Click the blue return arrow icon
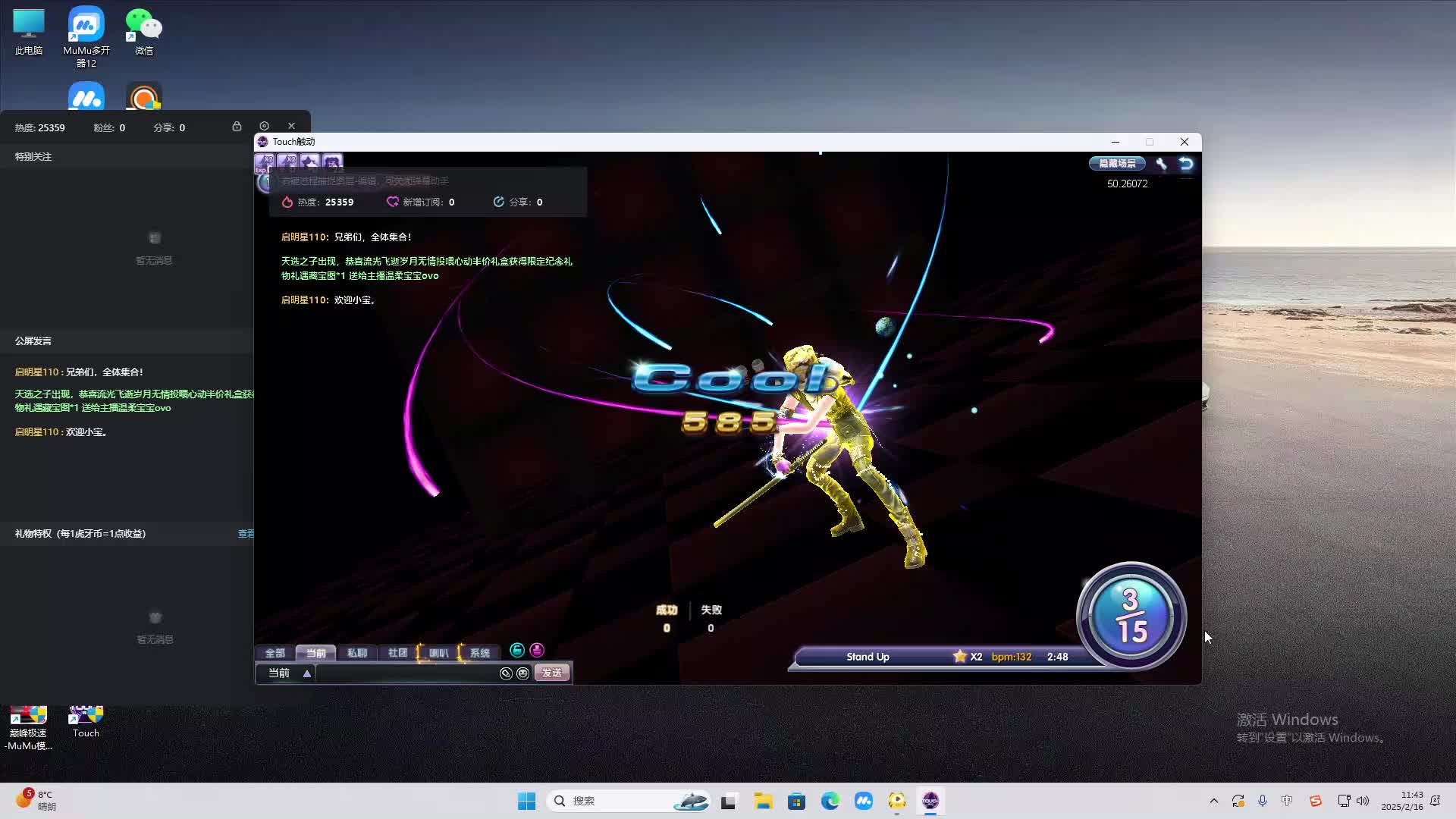Screen dimensions: 1456x819 (x=1186, y=164)
